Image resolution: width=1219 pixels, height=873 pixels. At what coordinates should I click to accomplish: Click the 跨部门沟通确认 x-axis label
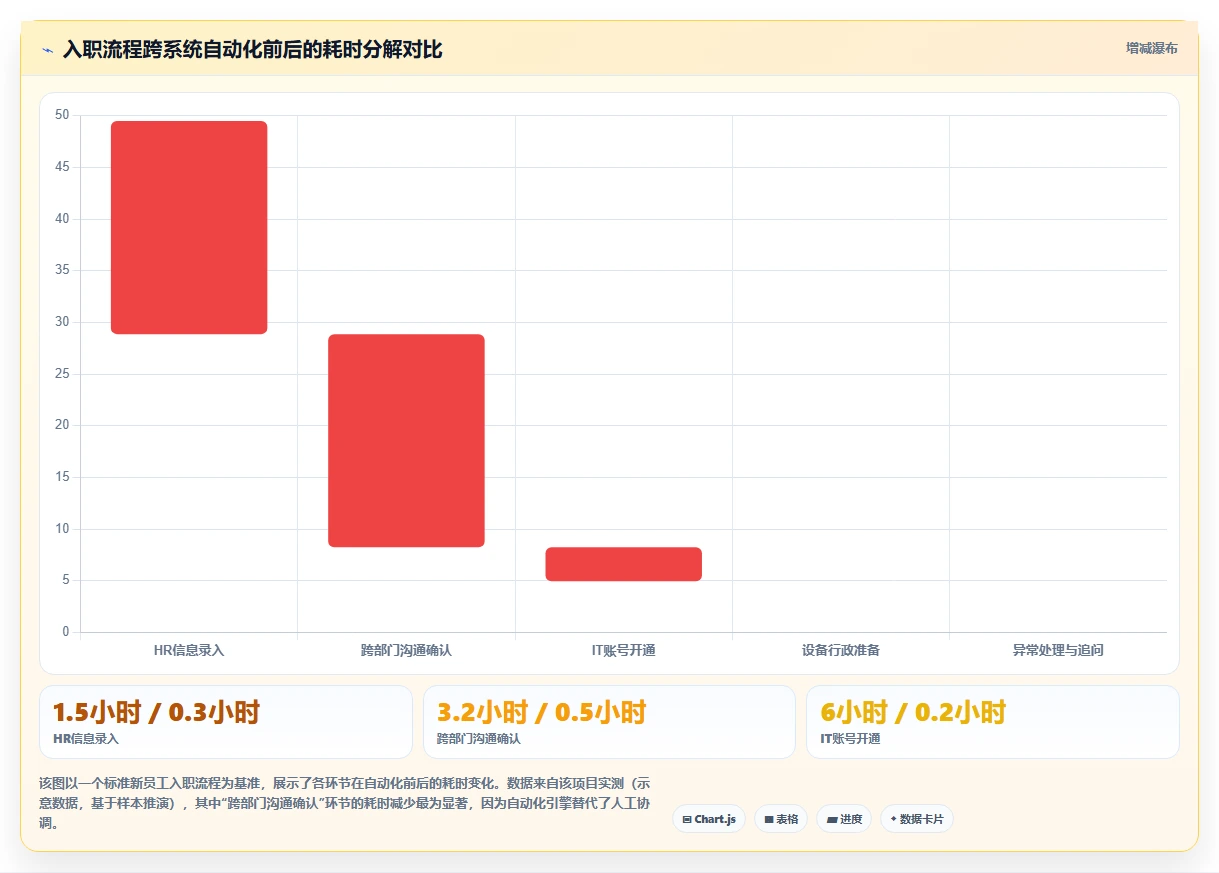pyautogui.click(x=406, y=650)
